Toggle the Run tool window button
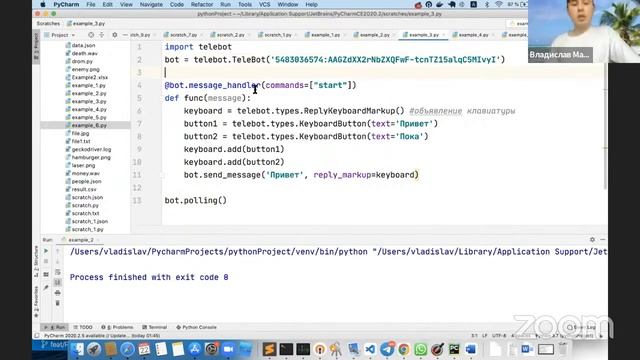 point(55,327)
